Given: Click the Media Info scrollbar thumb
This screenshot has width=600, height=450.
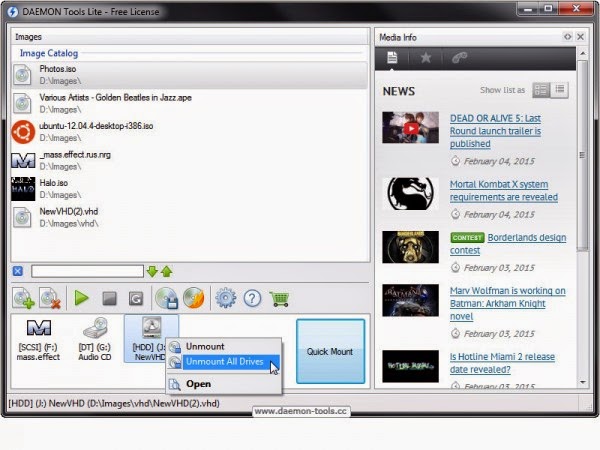Looking at the screenshot, I should [582, 155].
